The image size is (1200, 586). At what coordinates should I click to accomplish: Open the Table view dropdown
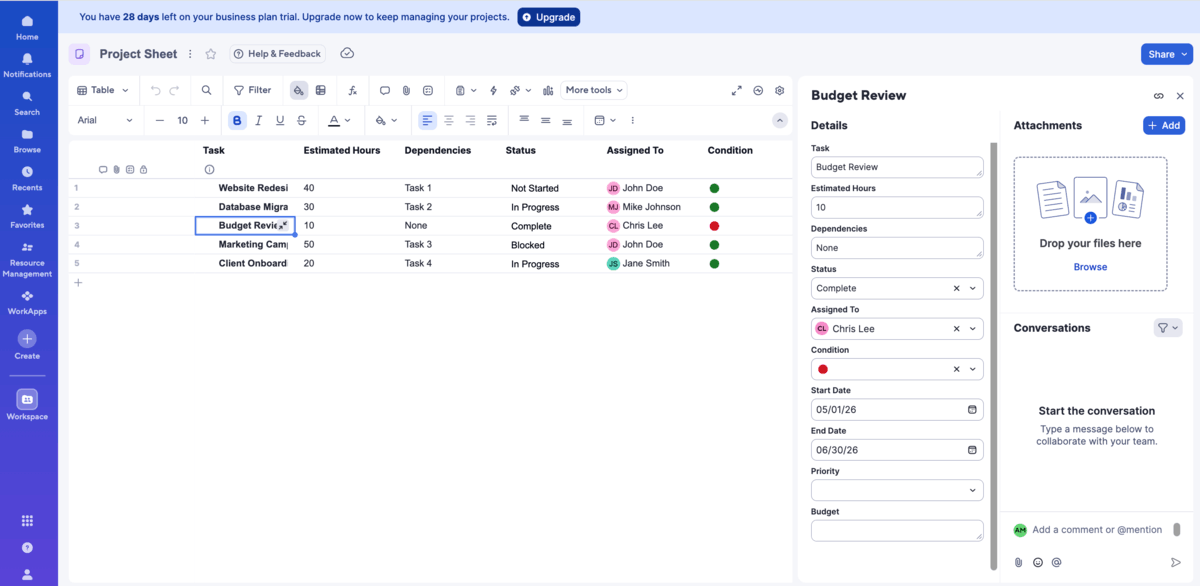(x=101, y=89)
